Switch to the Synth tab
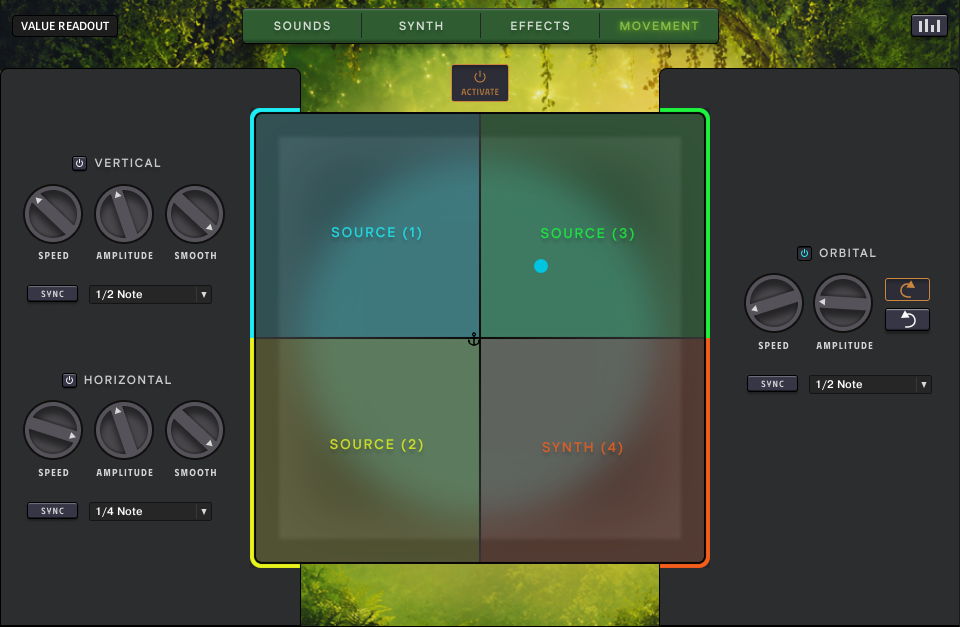960x627 pixels. tap(421, 26)
